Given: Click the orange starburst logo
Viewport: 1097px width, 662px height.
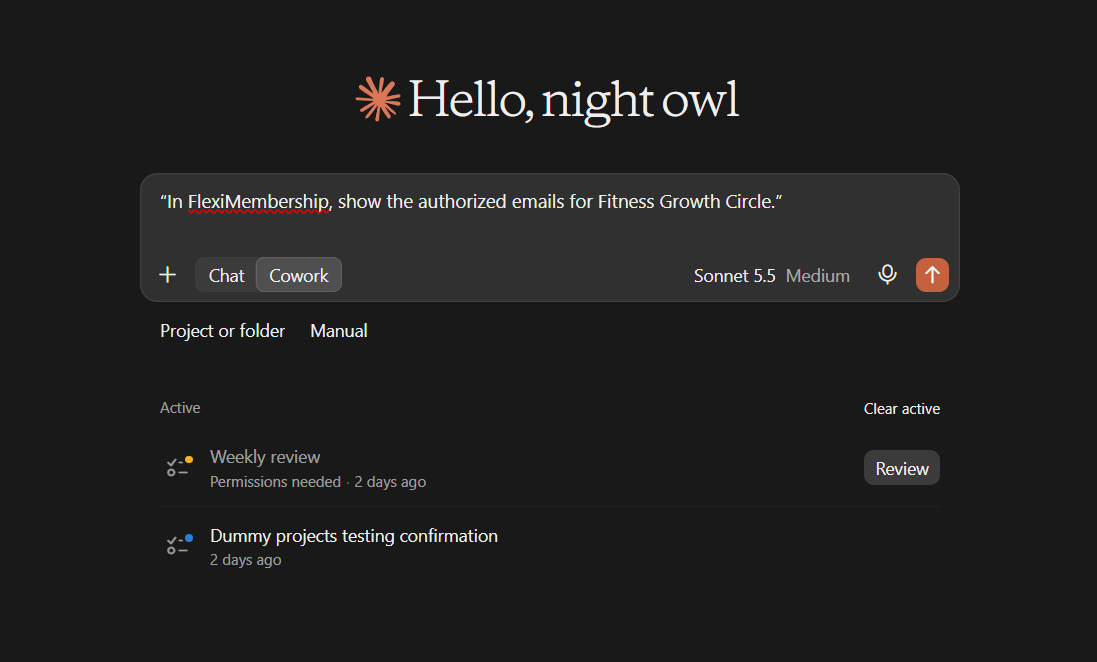Looking at the screenshot, I should [x=378, y=99].
